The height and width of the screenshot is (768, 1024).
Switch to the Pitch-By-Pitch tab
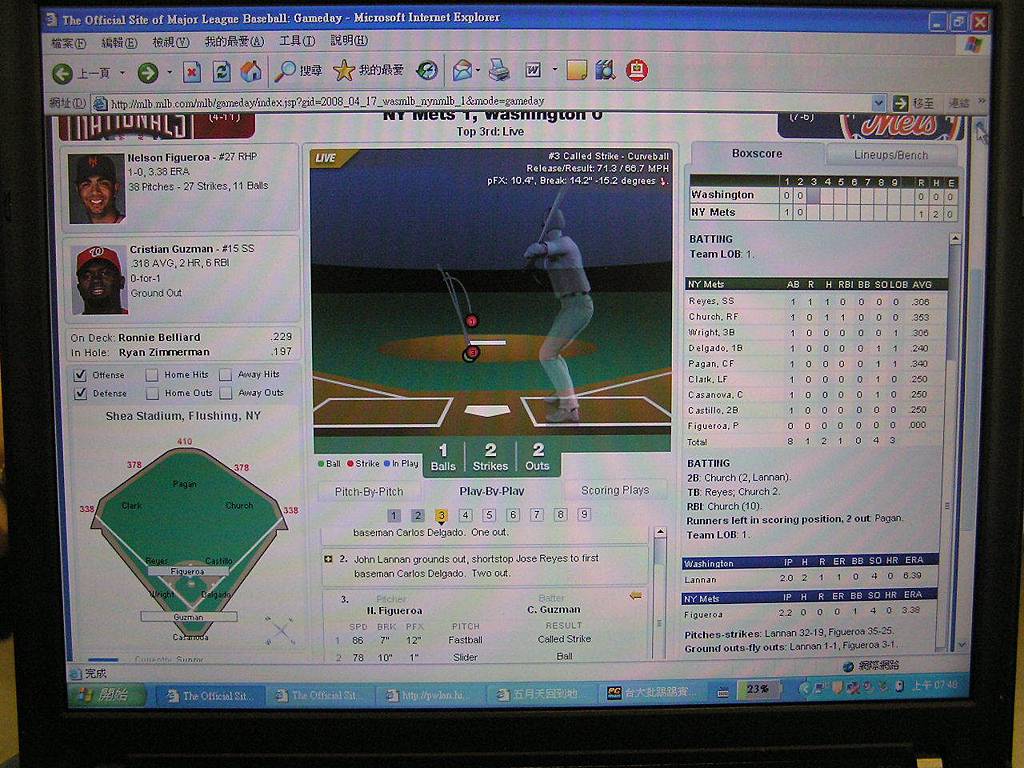click(369, 492)
